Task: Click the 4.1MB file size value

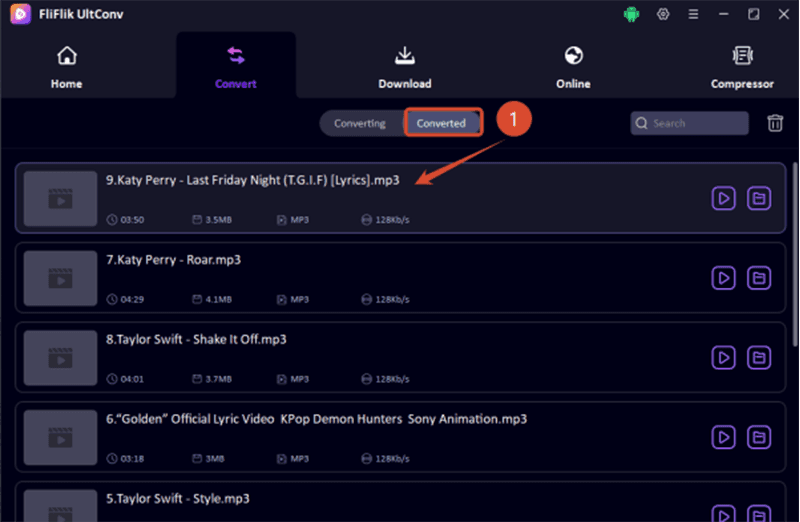Action: coord(218,300)
